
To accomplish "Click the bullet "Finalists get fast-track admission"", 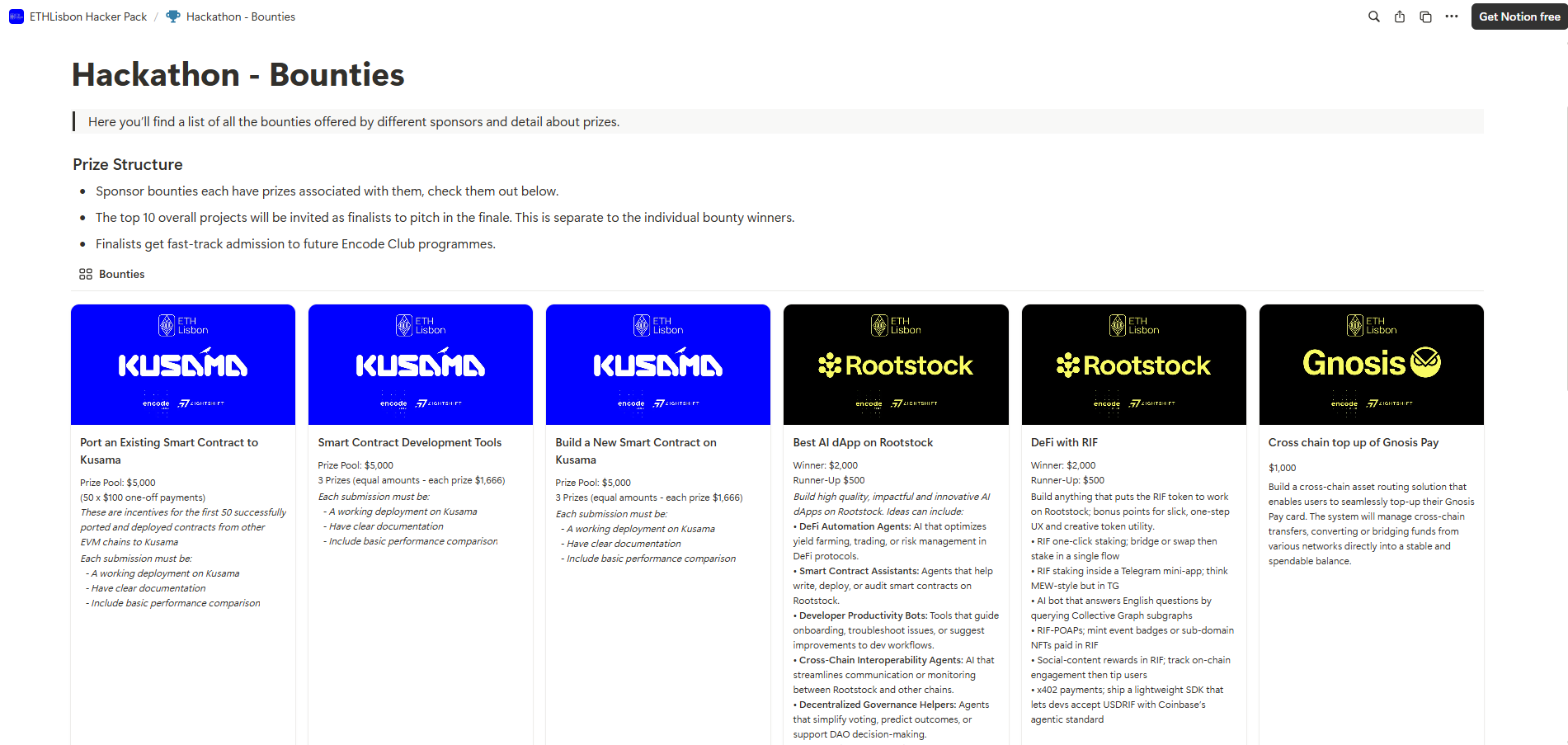I will pos(295,244).
